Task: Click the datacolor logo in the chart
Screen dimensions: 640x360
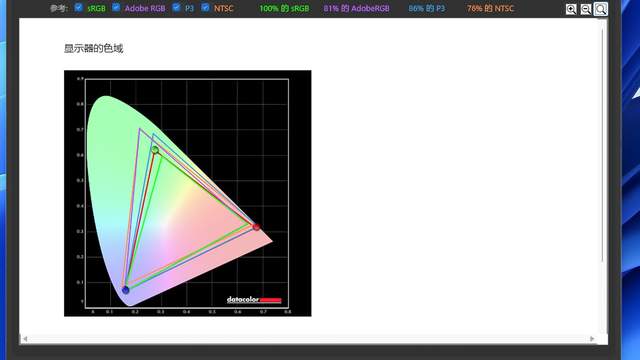Action: coord(254,300)
